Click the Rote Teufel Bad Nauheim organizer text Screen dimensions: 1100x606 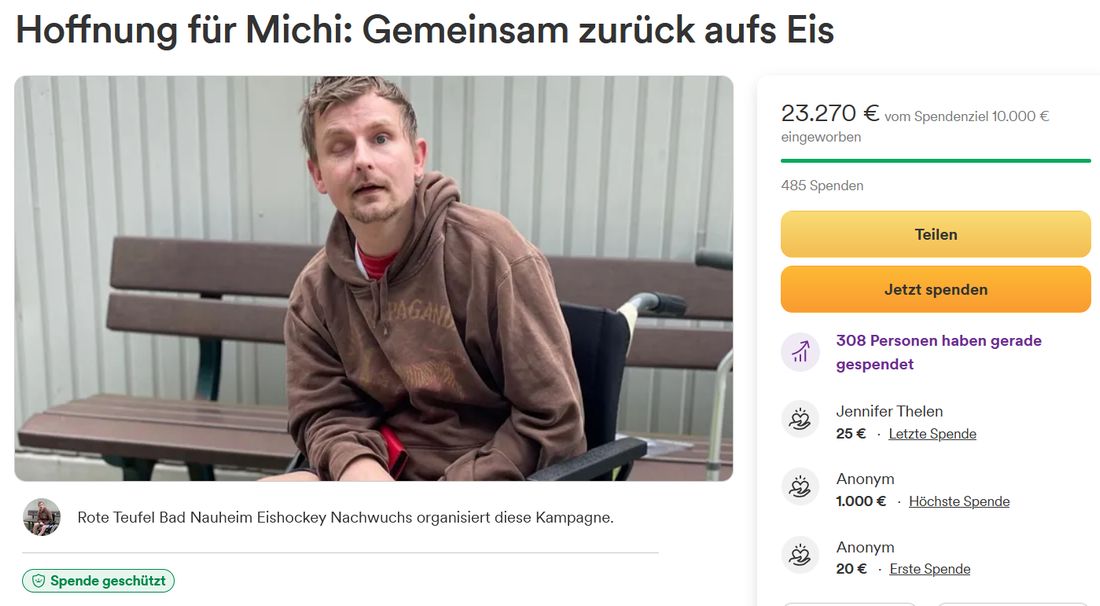[345, 518]
